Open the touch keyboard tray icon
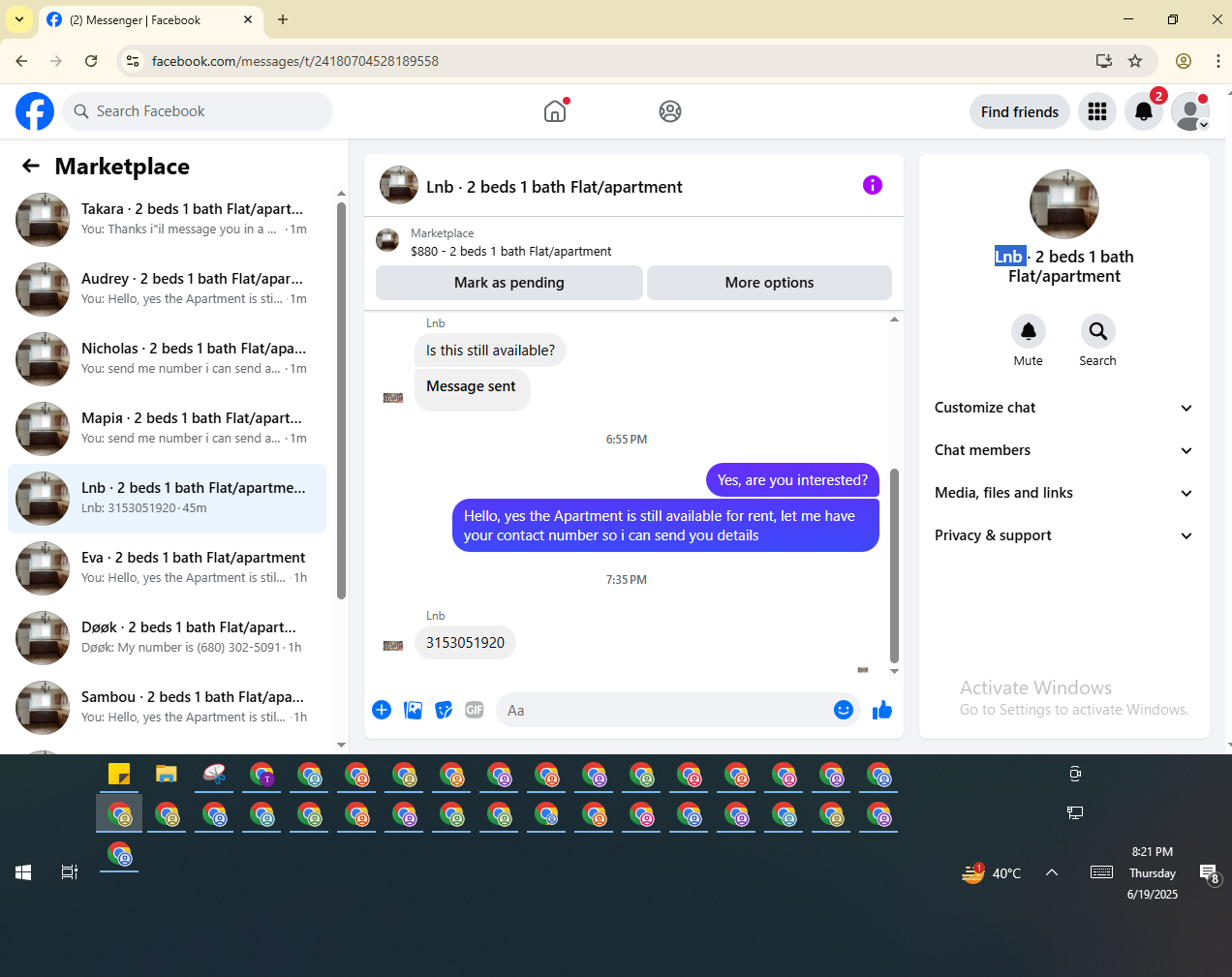The image size is (1232, 977). click(1101, 872)
